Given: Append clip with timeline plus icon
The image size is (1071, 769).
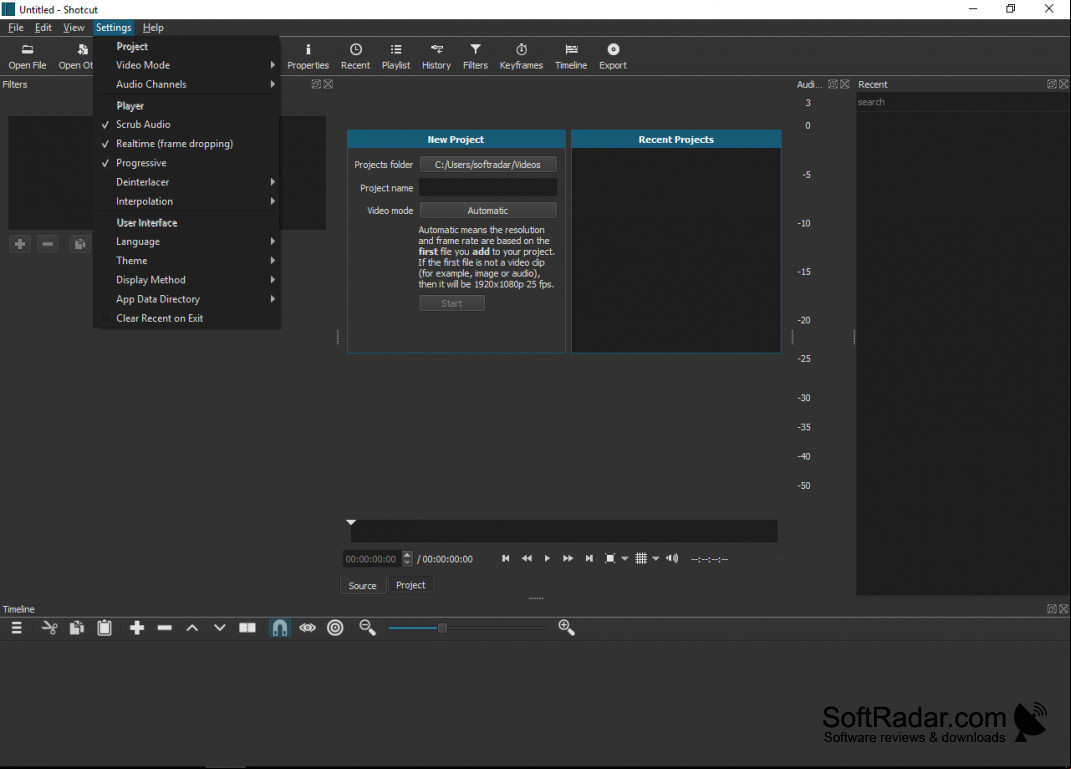Looking at the screenshot, I should [137, 628].
